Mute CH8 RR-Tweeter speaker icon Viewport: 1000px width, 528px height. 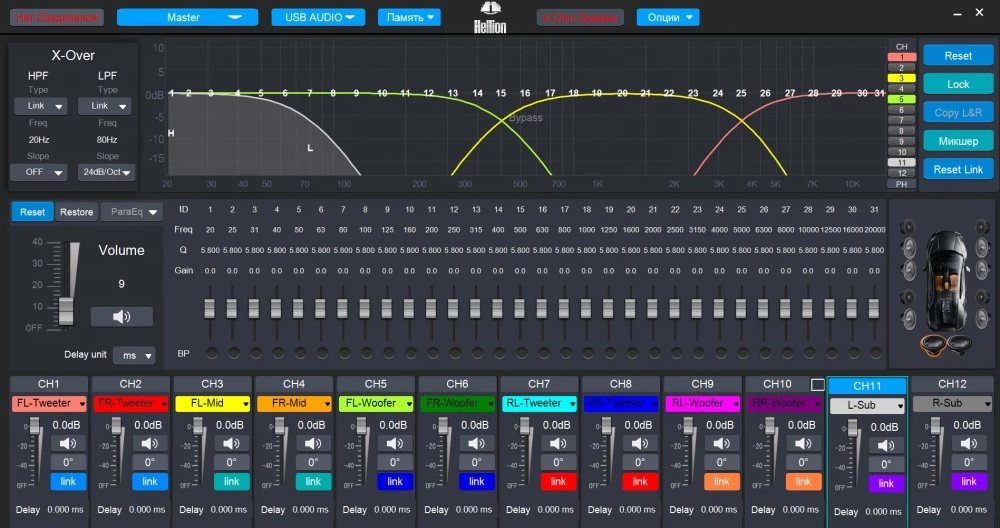[640, 443]
